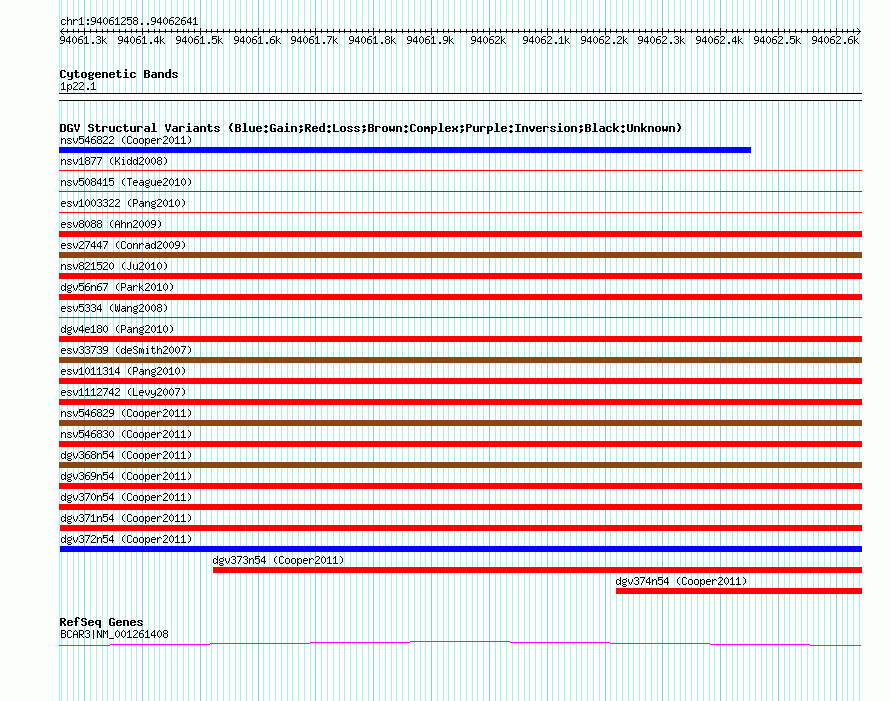Click the 1p22.1 cytogenetic band label
Viewport: 890px width, 701px height.
[78, 86]
